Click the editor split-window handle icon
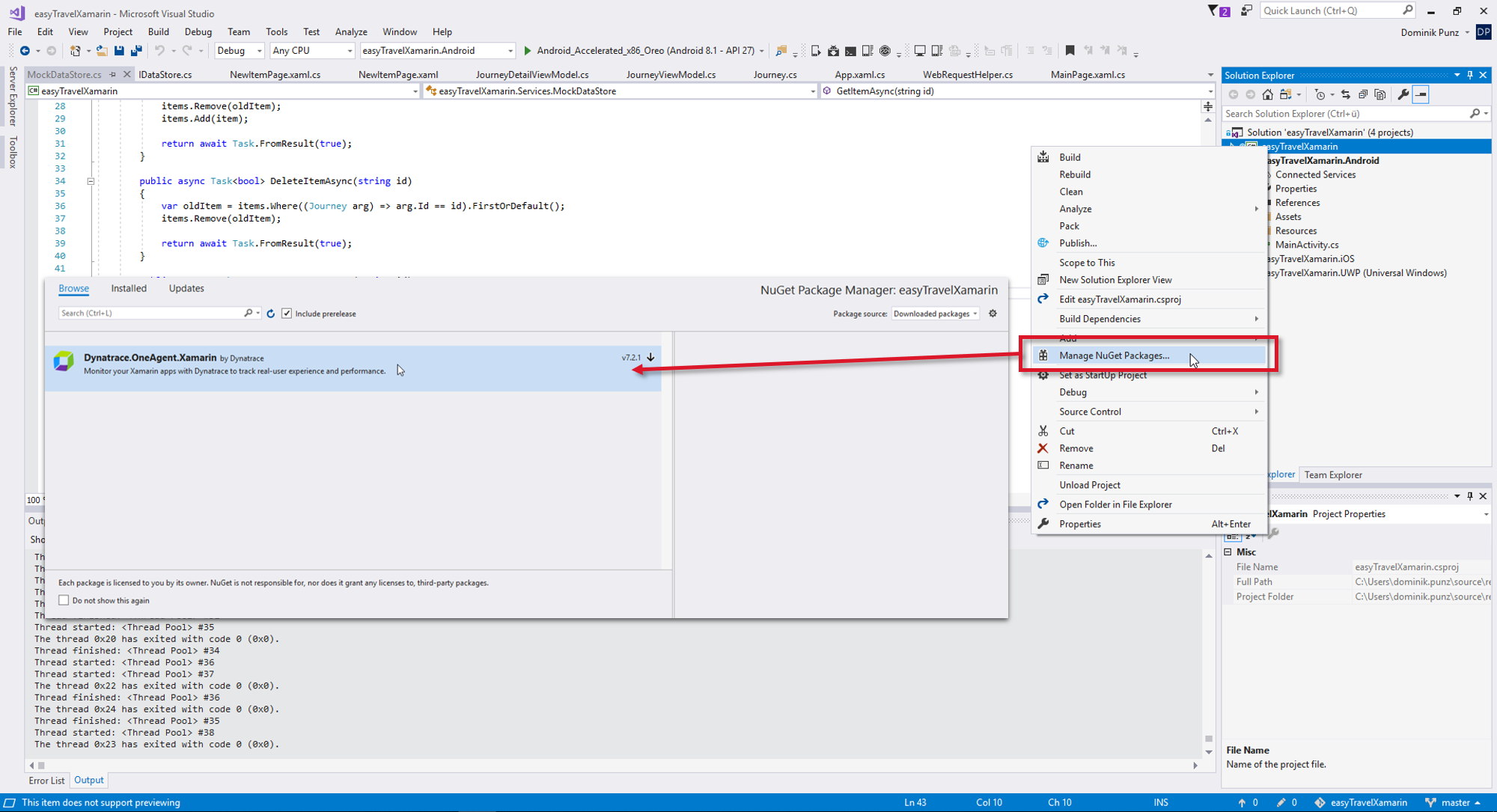The image size is (1497, 812). (1207, 107)
